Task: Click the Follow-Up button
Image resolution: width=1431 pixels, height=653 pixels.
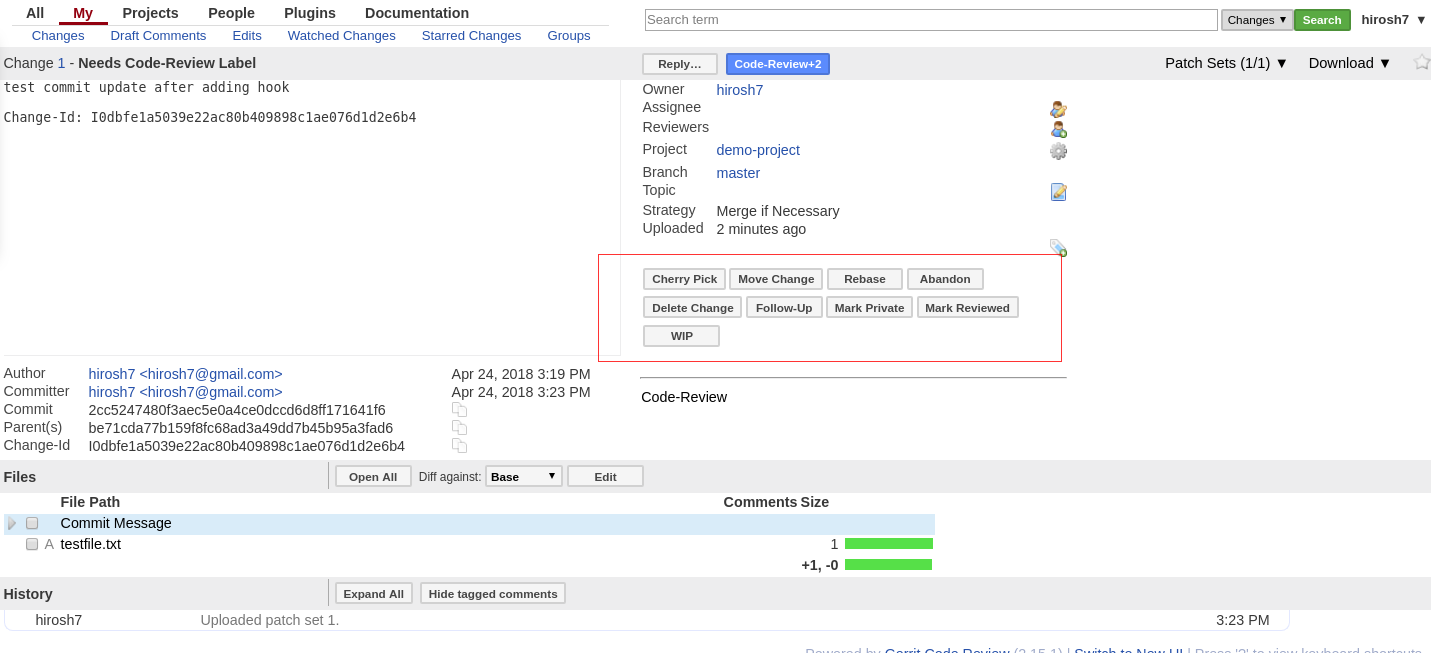Action: pos(784,308)
